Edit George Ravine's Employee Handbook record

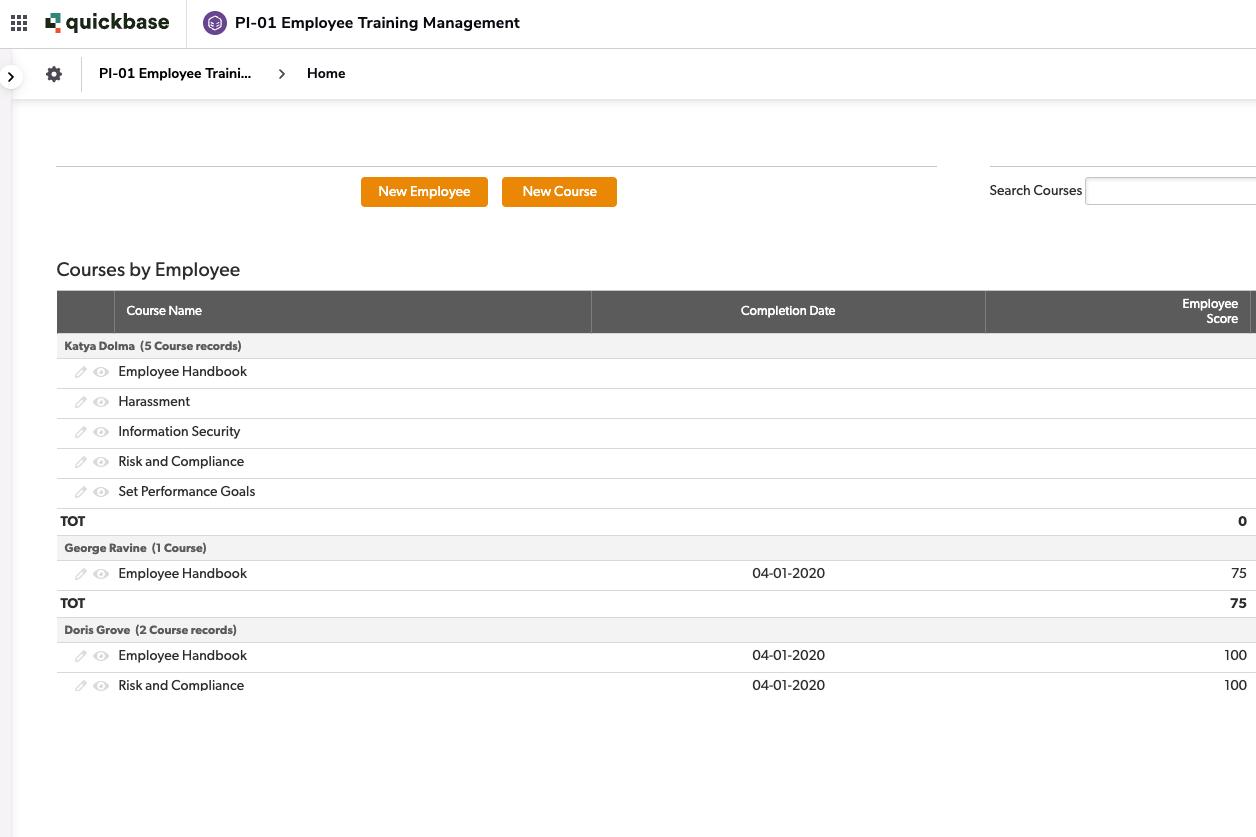pos(80,573)
